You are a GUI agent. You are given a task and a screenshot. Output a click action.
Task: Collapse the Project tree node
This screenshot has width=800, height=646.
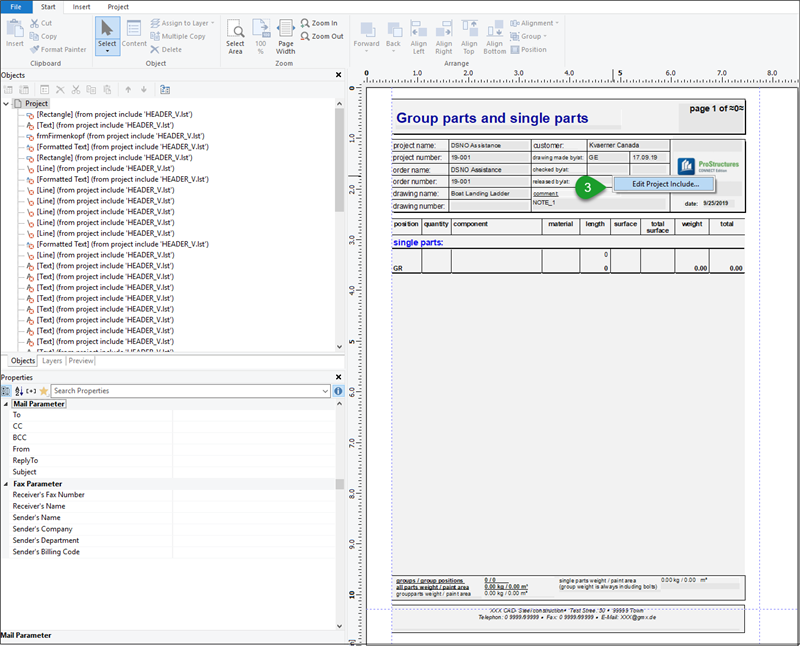tap(6, 103)
